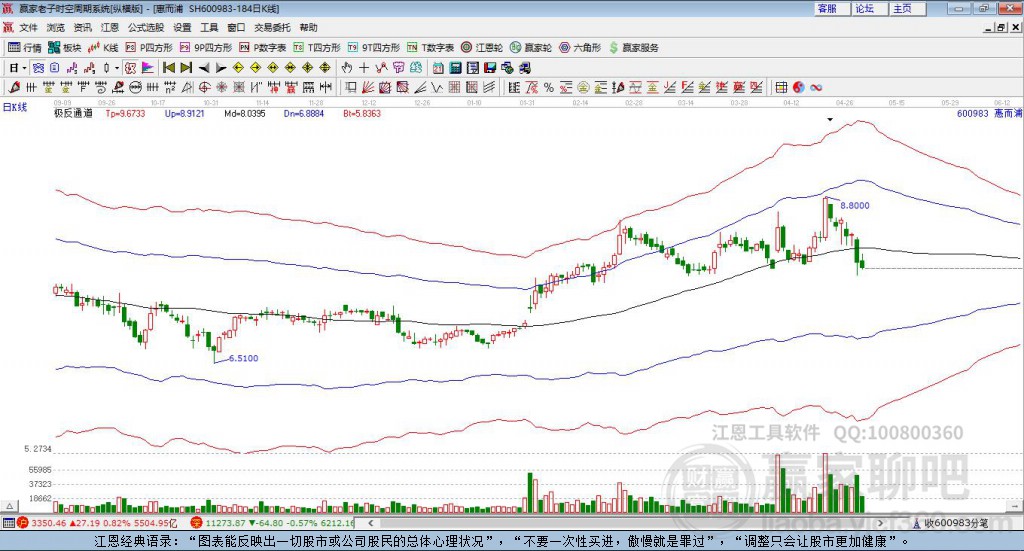Click the pink flag icon
Viewport: 1024px width, 551px height.
(x=148, y=68)
